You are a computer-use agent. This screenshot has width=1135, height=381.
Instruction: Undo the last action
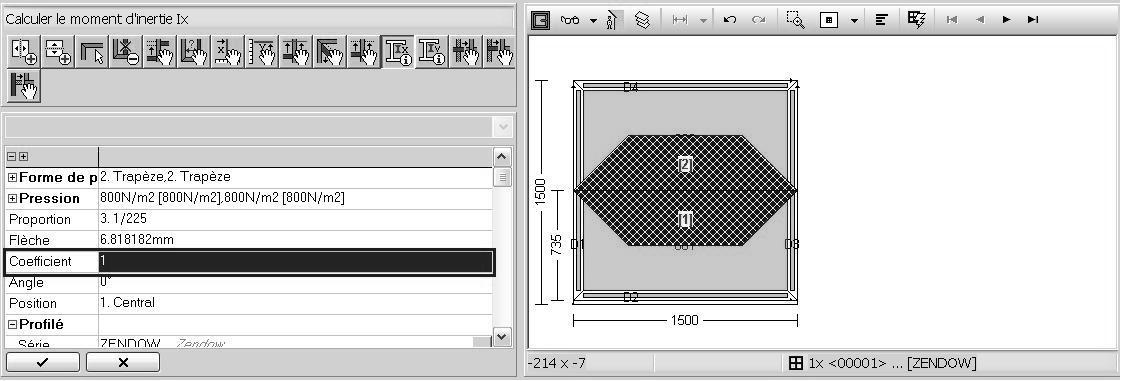730,20
